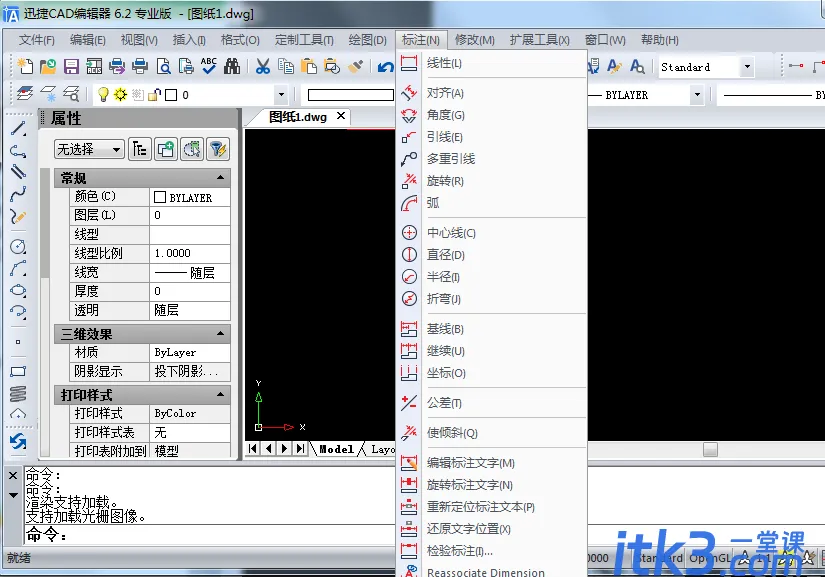Open the 编辑(E) menu
Screen dimensions: 825x577
[x=87, y=40]
